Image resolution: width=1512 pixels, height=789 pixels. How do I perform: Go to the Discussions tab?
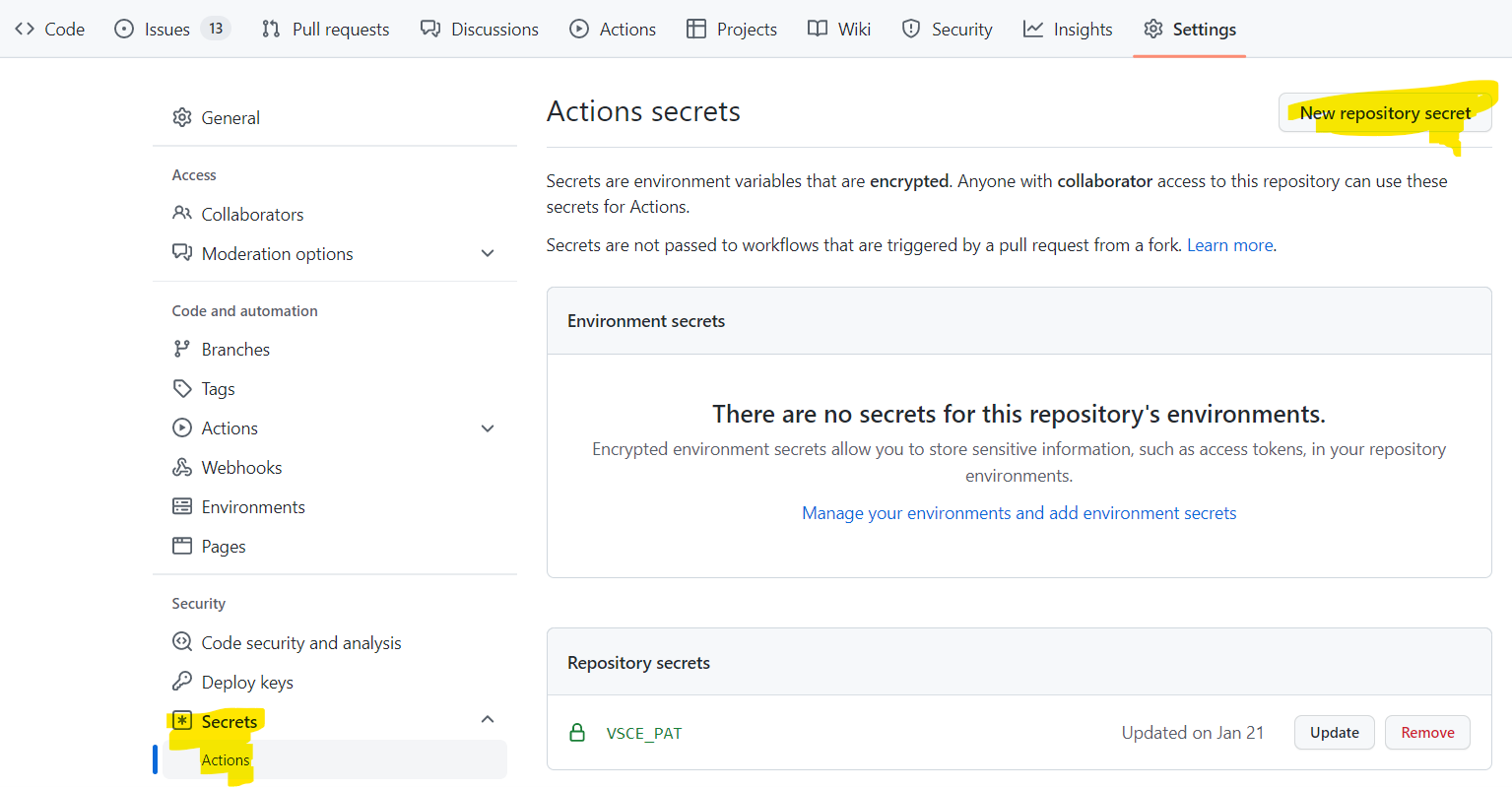[x=480, y=29]
